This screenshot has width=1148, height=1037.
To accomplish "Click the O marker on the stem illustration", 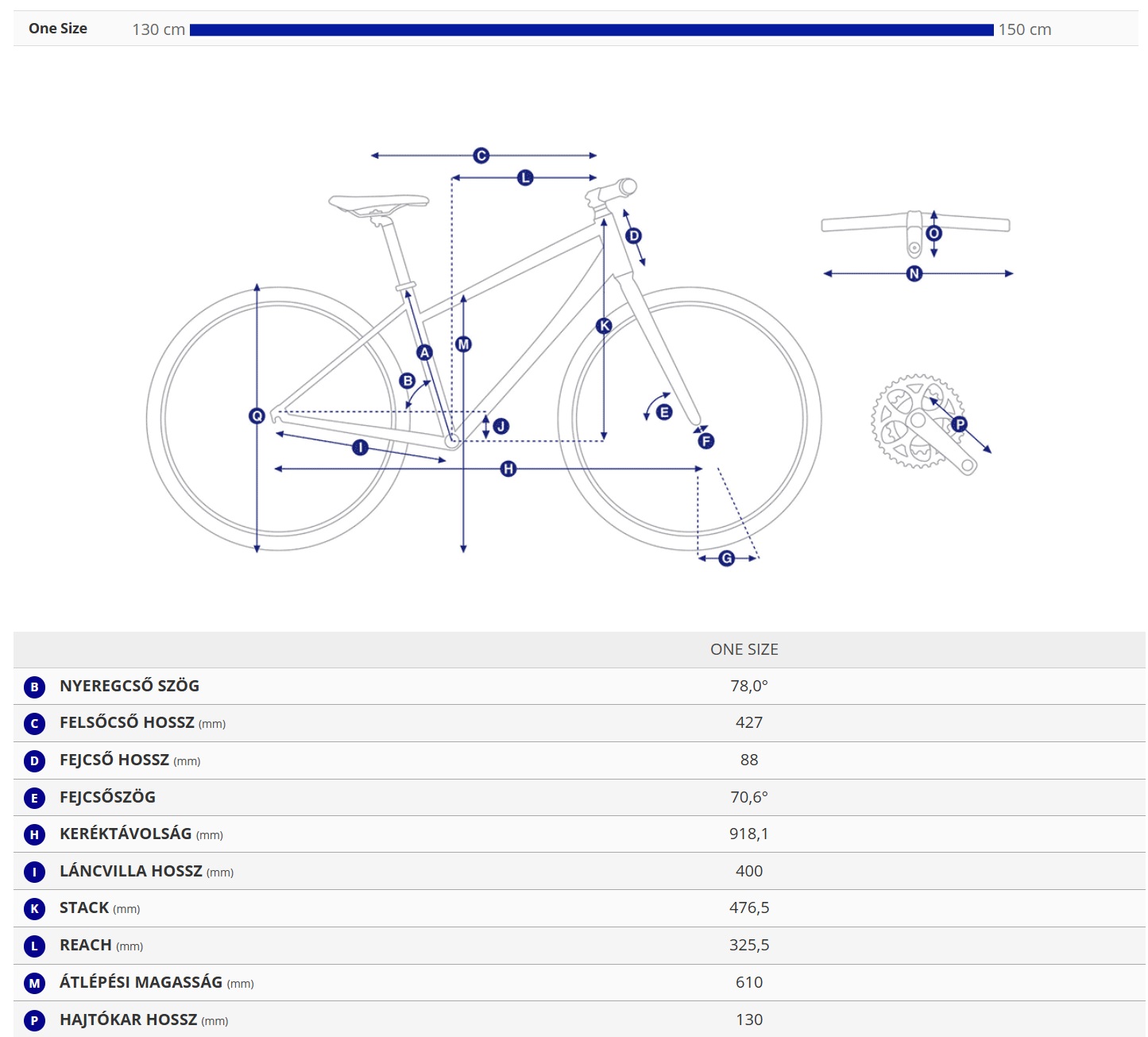I will (933, 234).
